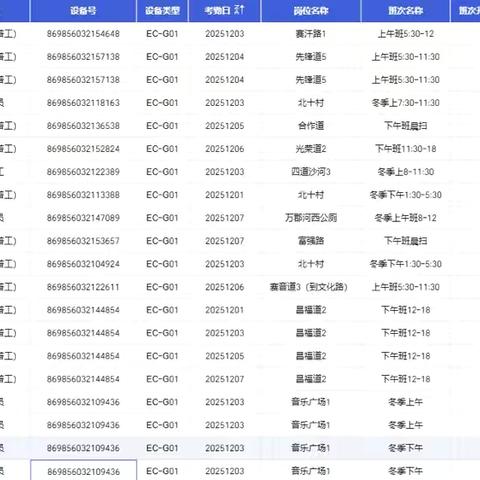
Task: Click date 20251205 in the 合作道 row
Action: pos(225,126)
